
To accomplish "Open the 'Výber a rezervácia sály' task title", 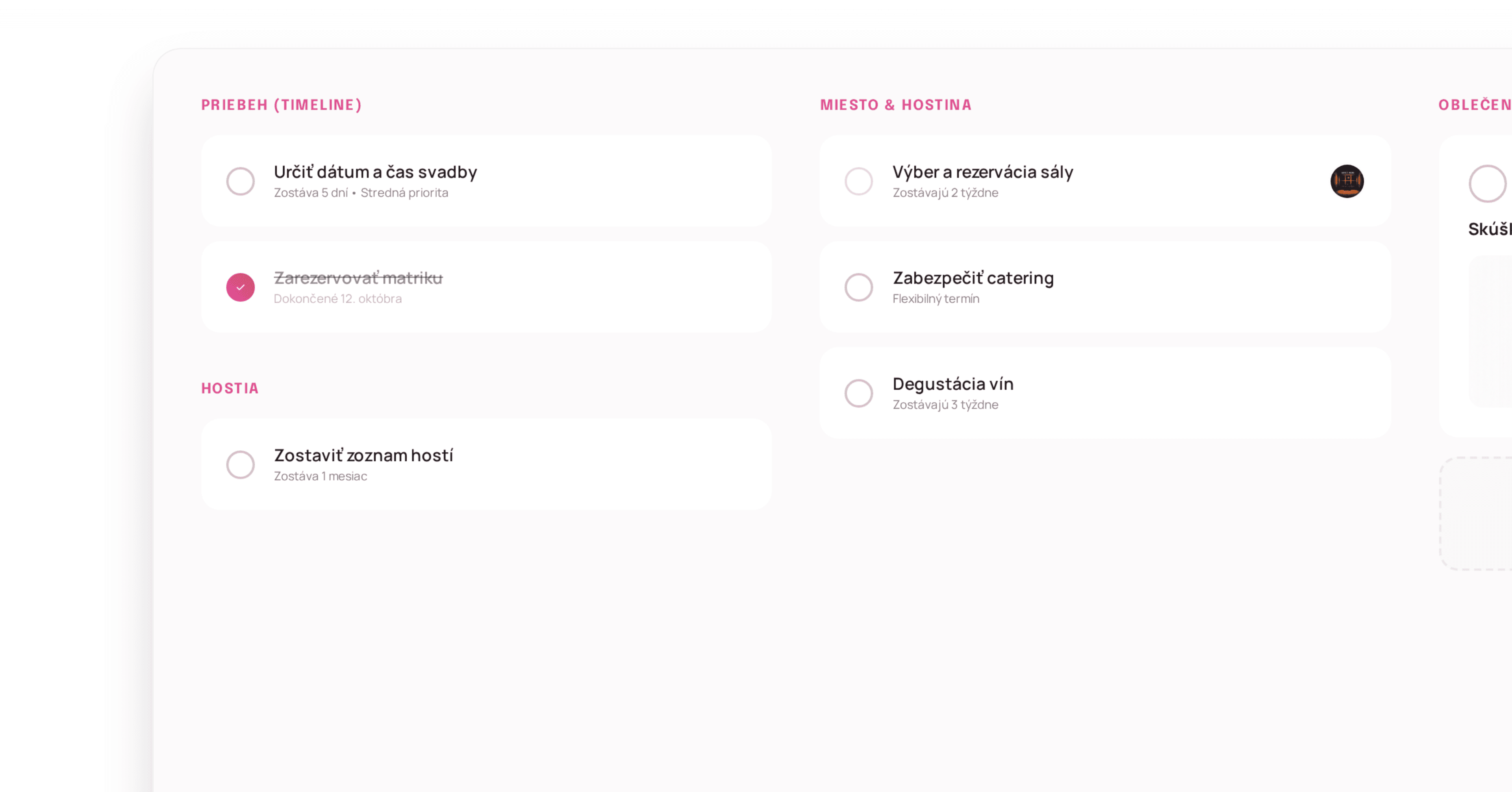I will tap(982, 172).
